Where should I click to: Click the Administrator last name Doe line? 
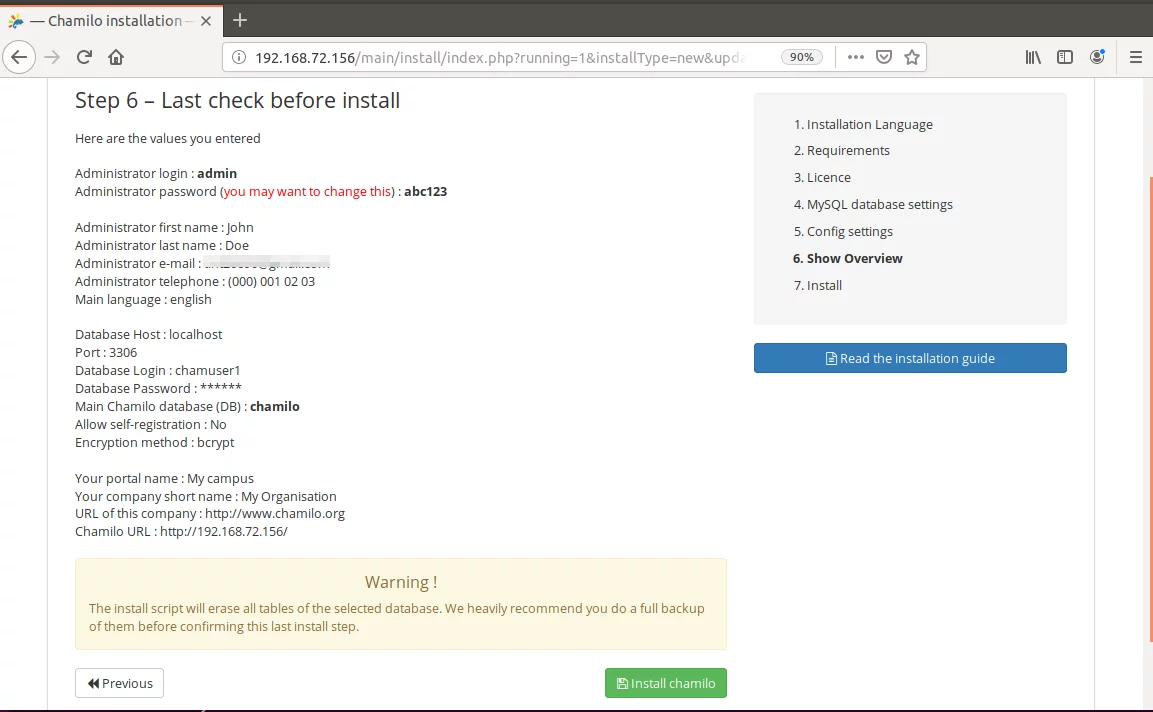point(162,246)
